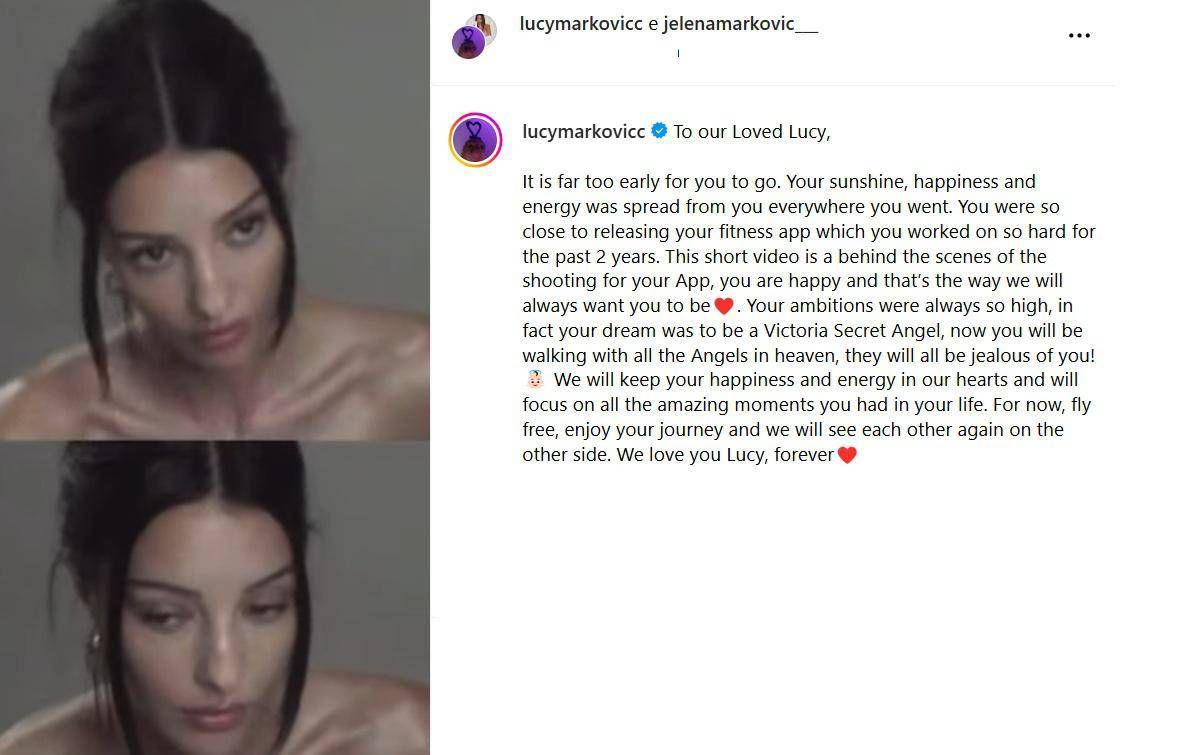
Task: Open lucymarkovicc username beside the caption text
Action: pyautogui.click(x=584, y=131)
